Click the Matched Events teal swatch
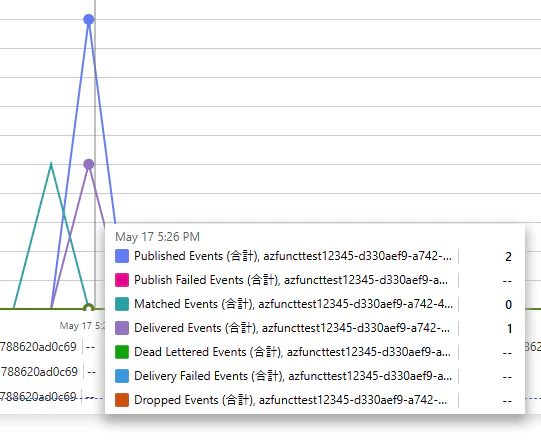541x441 pixels. tap(122, 304)
